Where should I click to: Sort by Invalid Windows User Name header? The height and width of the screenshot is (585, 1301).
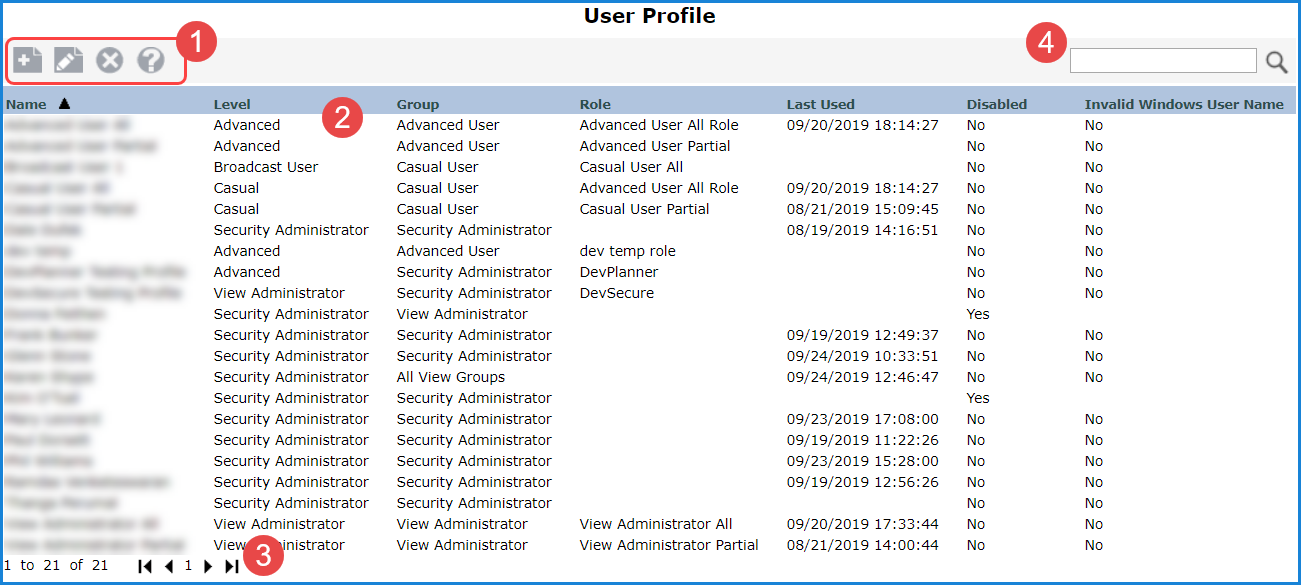click(1184, 104)
